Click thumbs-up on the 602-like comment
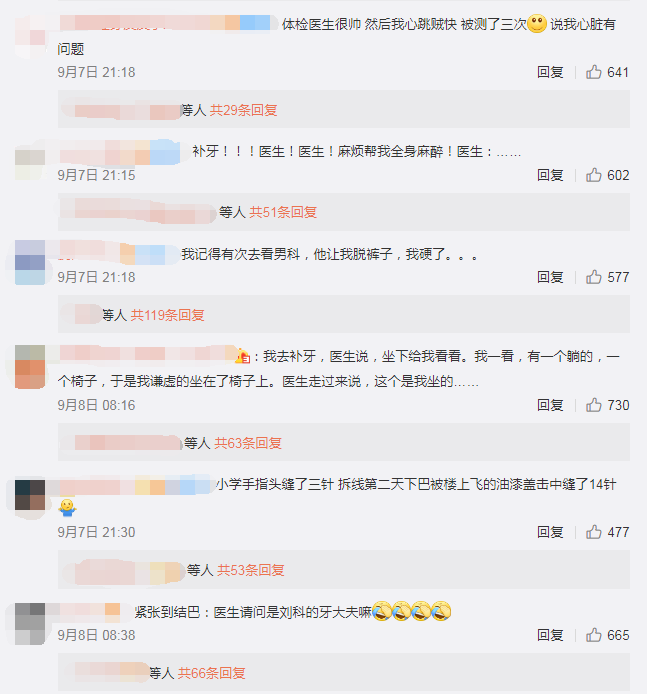 593,175
